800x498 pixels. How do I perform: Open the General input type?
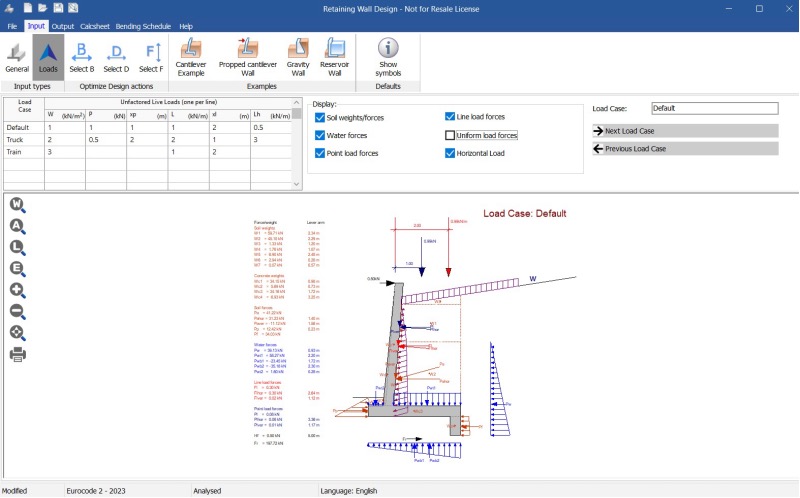[x=17, y=57]
